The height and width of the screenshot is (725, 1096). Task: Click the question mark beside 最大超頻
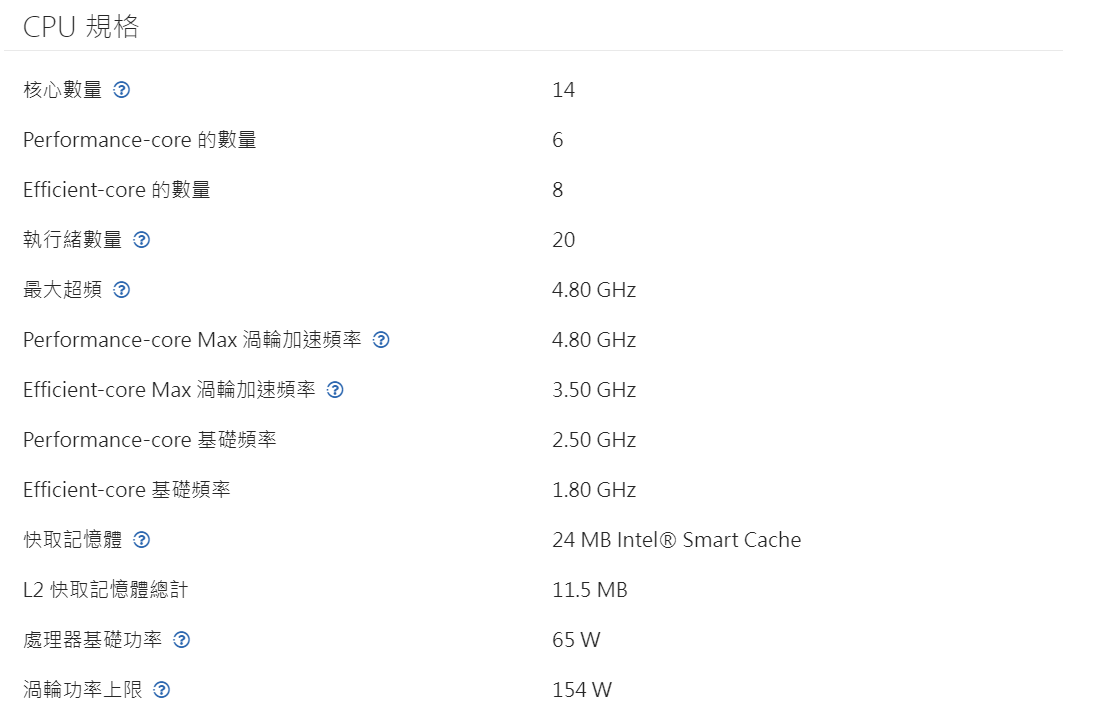(x=122, y=290)
